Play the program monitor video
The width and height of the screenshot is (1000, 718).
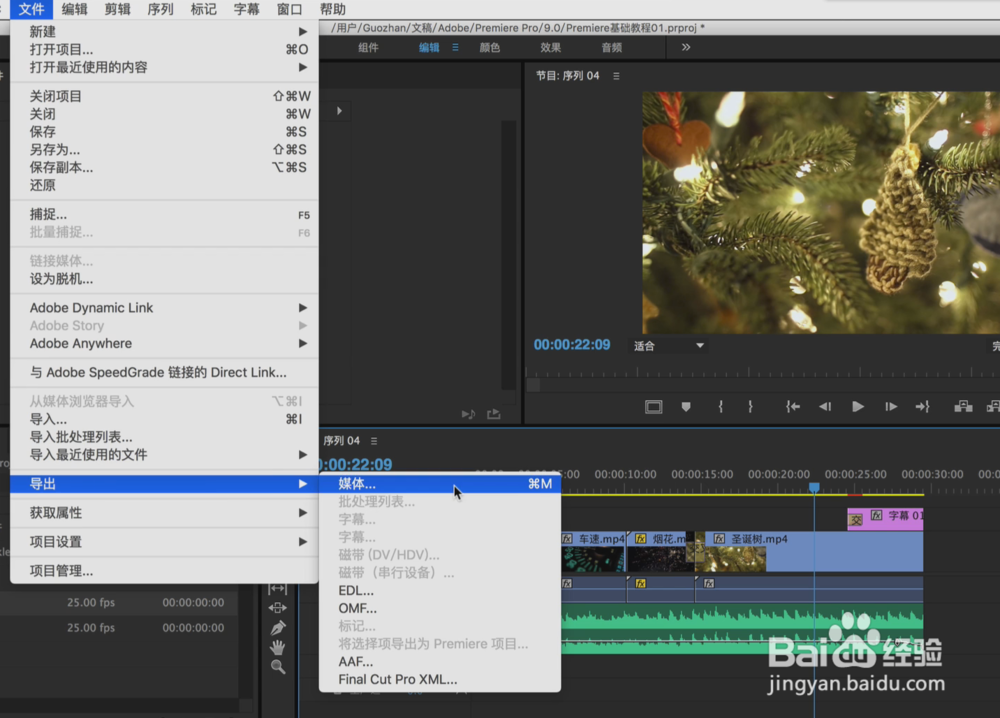[x=858, y=407]
